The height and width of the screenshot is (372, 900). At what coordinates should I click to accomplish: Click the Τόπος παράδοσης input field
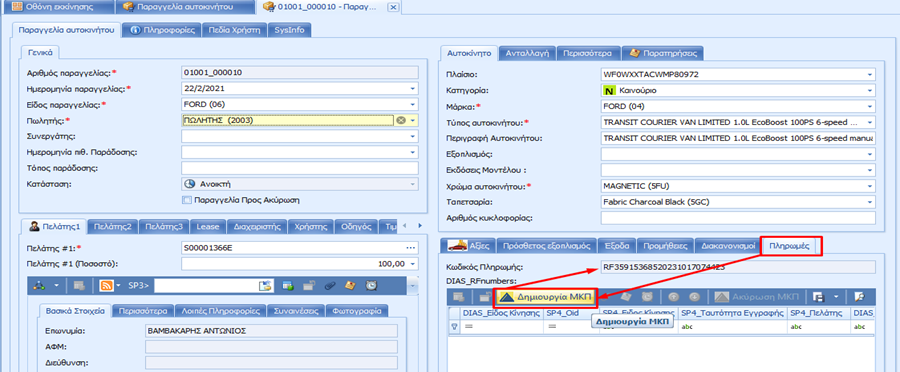pyautogui.click(x=300, y=168)
